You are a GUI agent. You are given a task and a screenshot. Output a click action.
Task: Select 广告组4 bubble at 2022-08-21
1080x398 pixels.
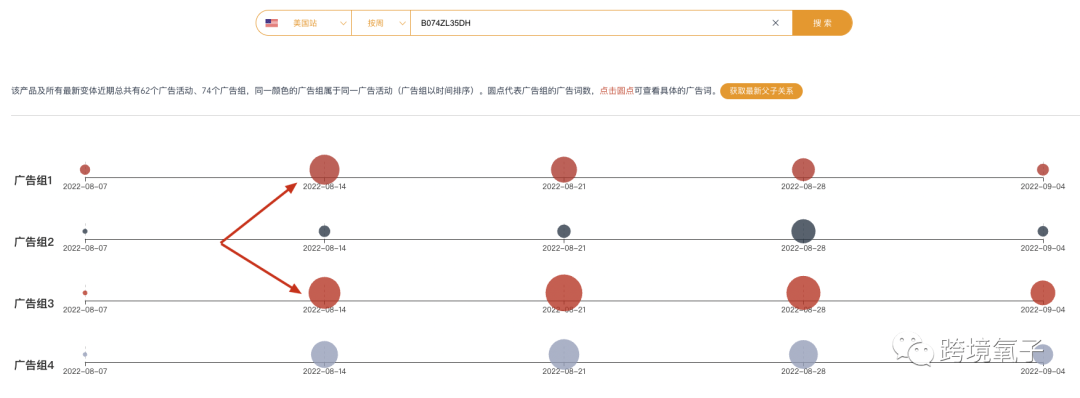click(x=564, y=355)
